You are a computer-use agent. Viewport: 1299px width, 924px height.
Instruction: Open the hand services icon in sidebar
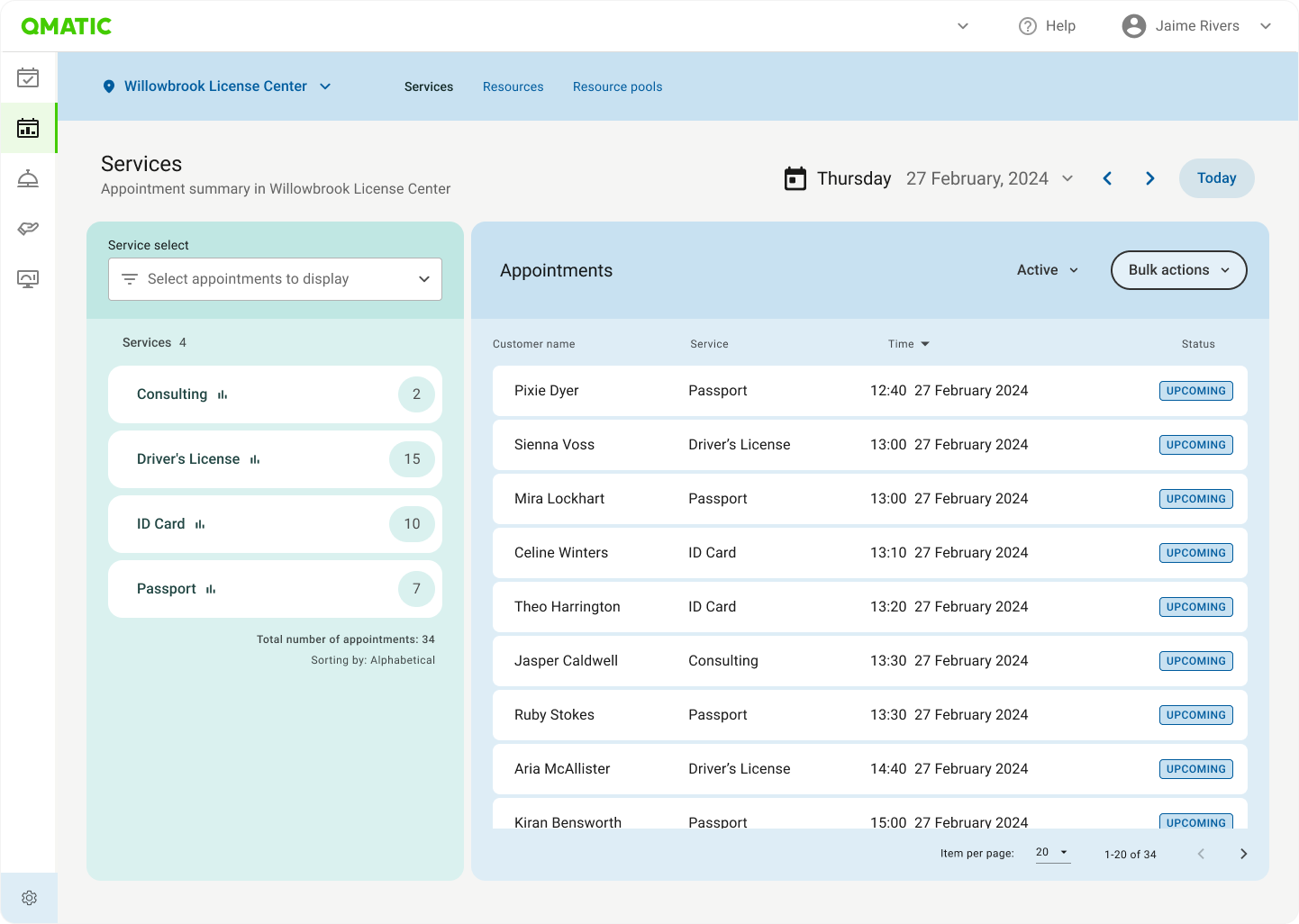pyautogui.click(x=28, y=229)
